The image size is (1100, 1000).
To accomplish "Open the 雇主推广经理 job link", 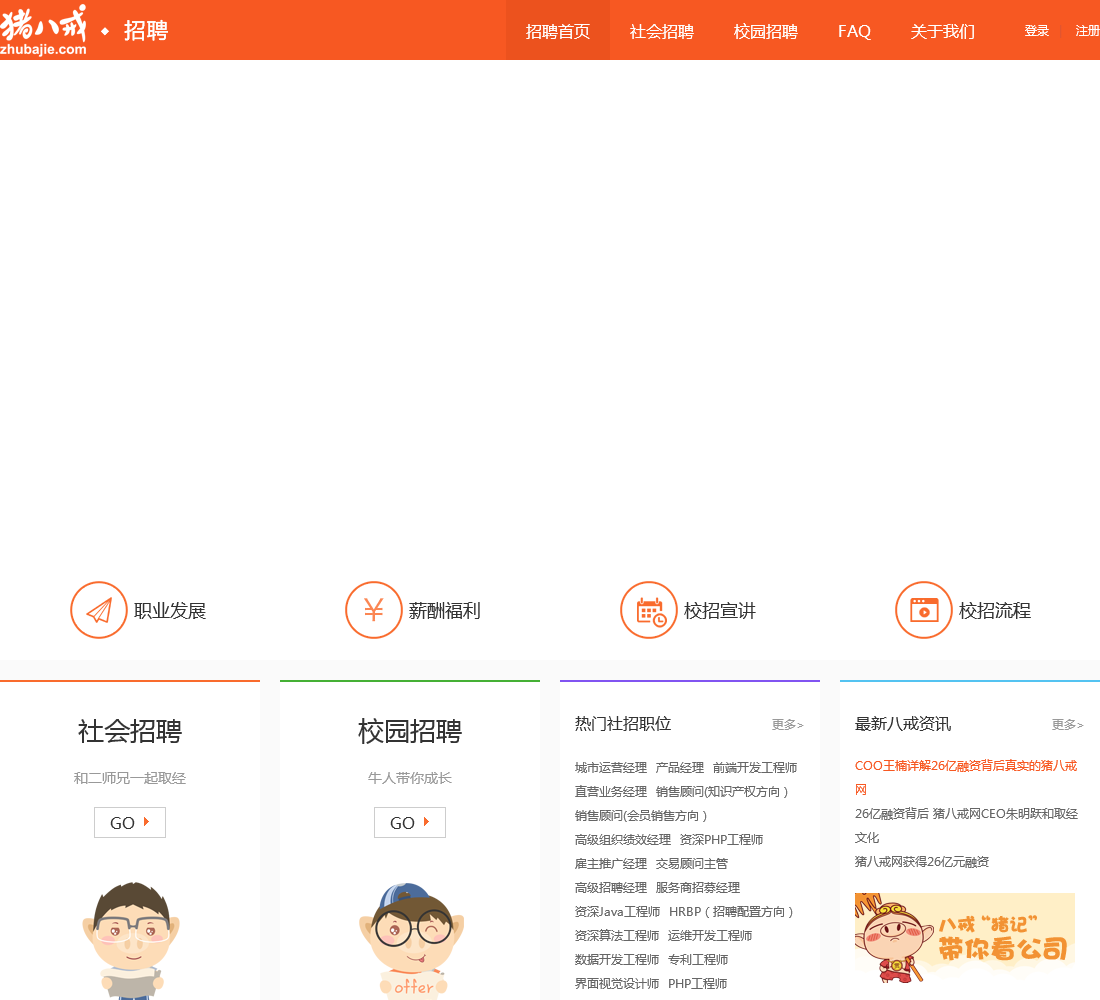I will tap(610, 863).
